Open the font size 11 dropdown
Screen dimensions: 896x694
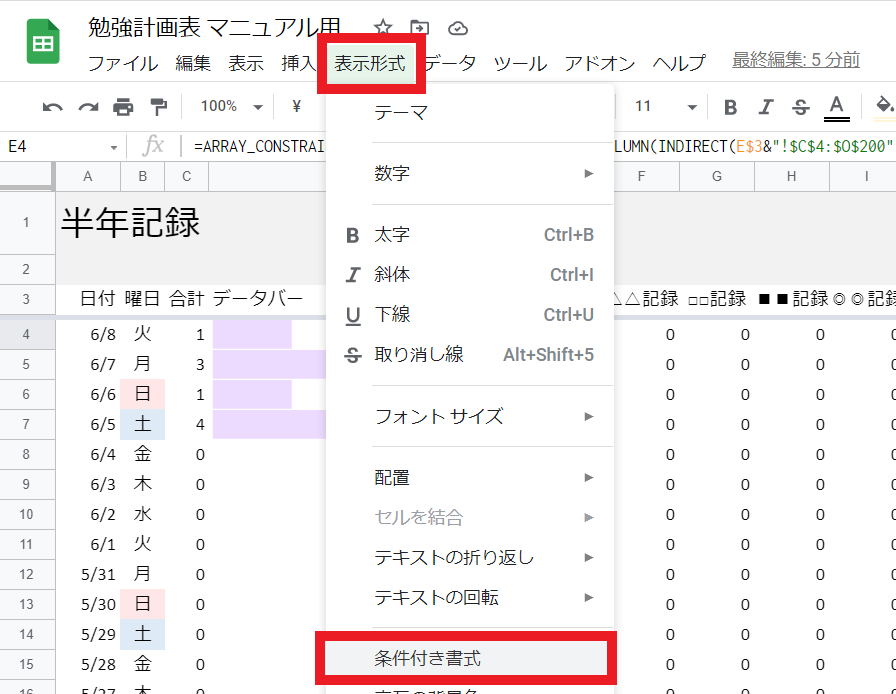tap(665, 107)
